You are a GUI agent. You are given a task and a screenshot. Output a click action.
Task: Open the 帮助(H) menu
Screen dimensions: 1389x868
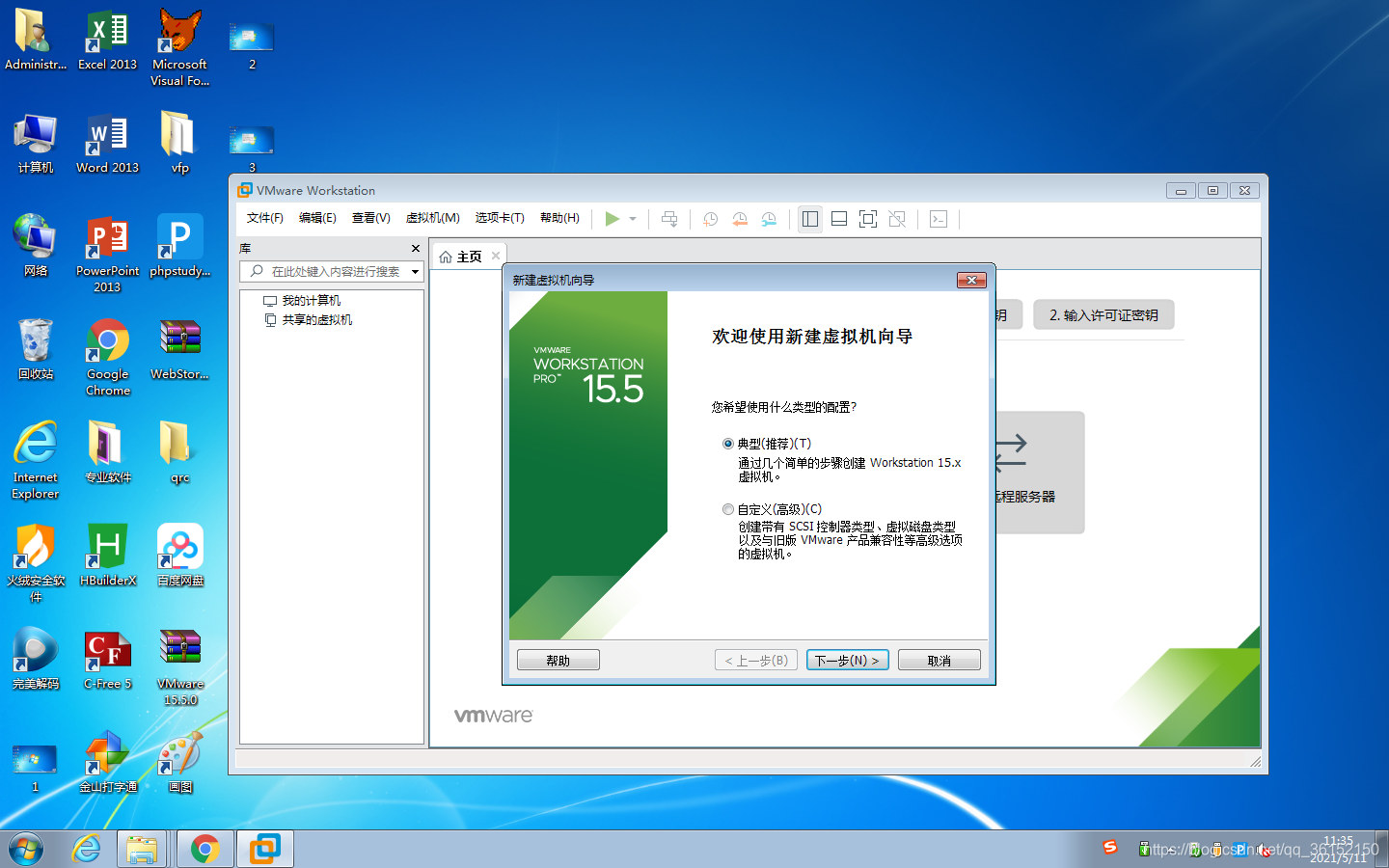(x=559, y=218)
